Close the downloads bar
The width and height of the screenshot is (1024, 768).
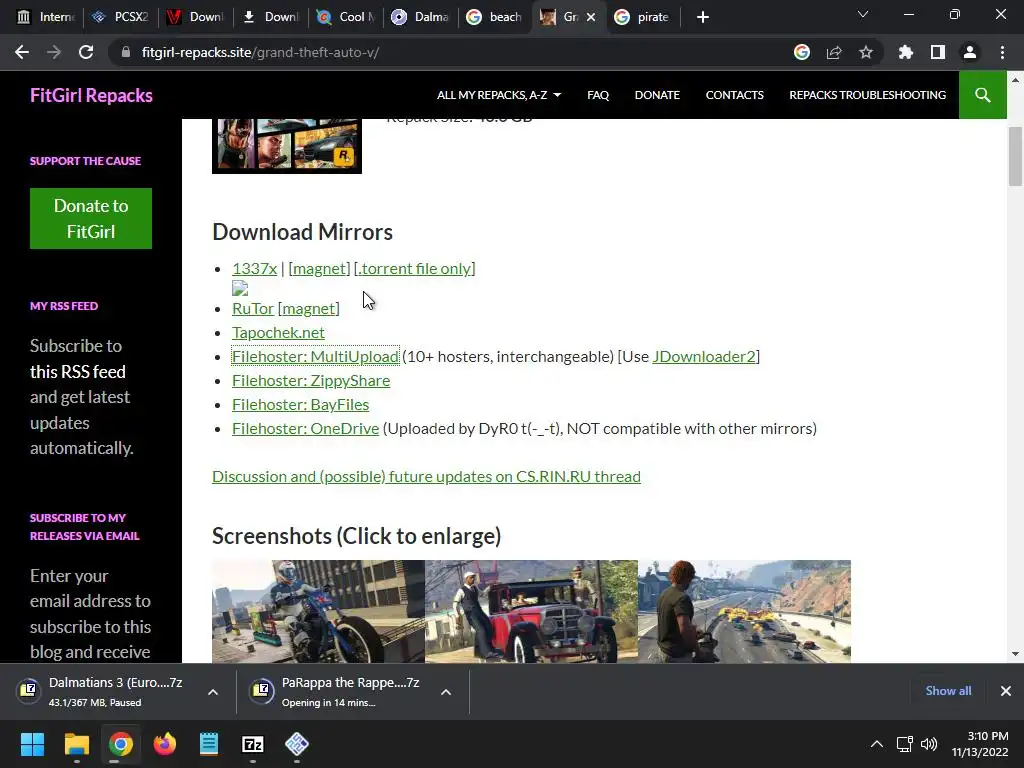click(x=1006, y=691)
